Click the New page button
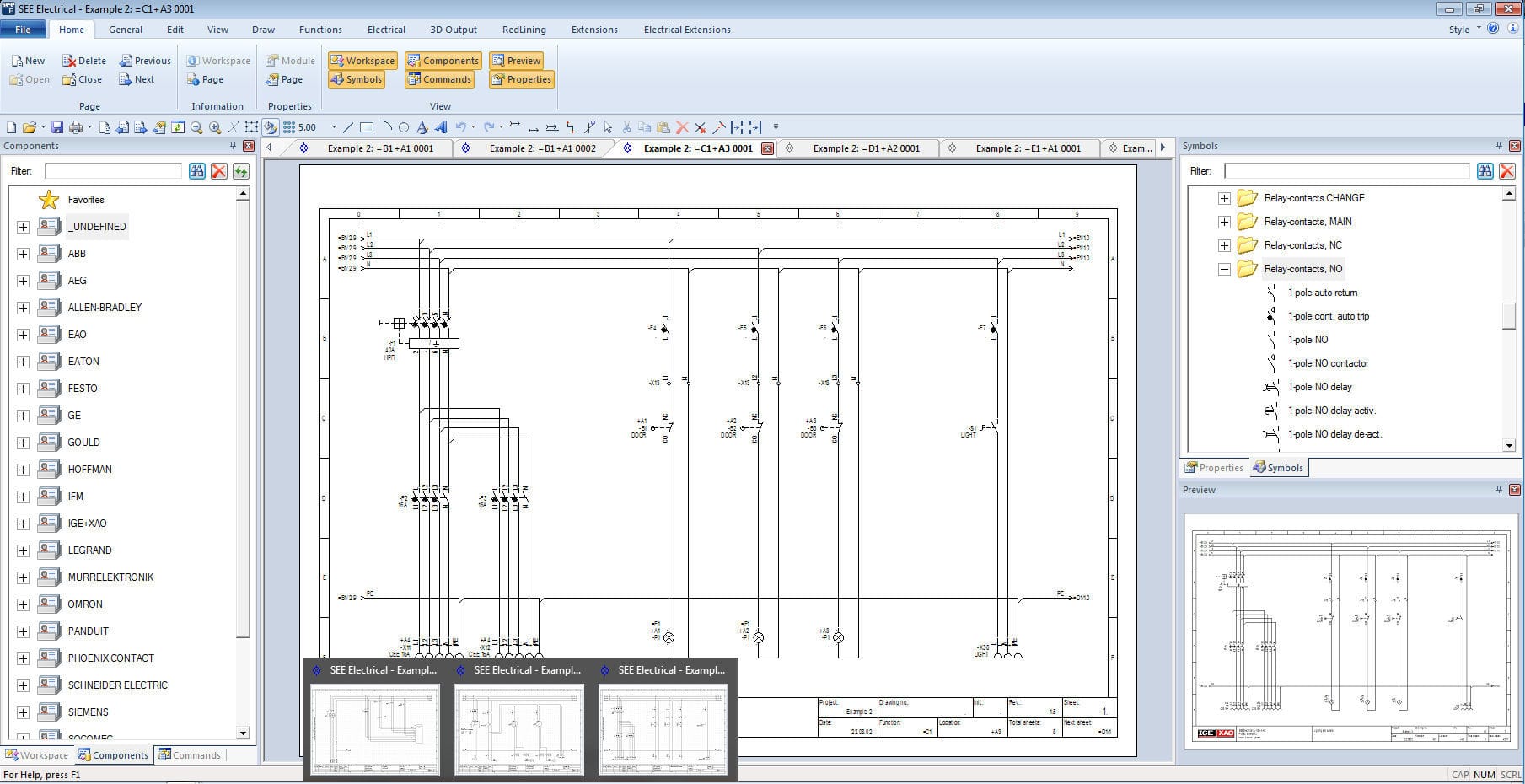 [x=28, y=61]
